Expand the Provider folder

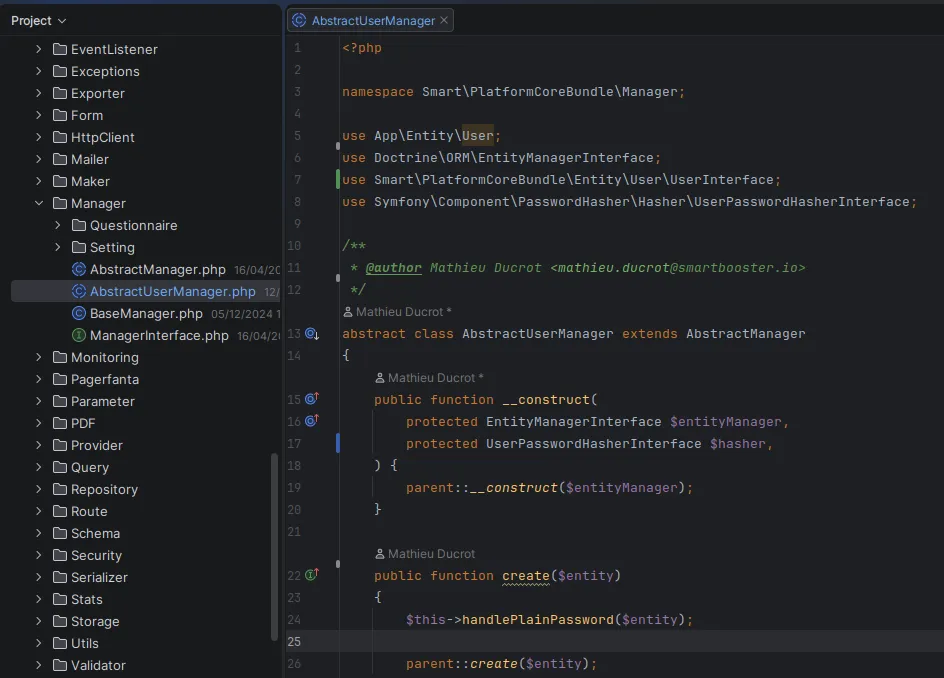39,445
